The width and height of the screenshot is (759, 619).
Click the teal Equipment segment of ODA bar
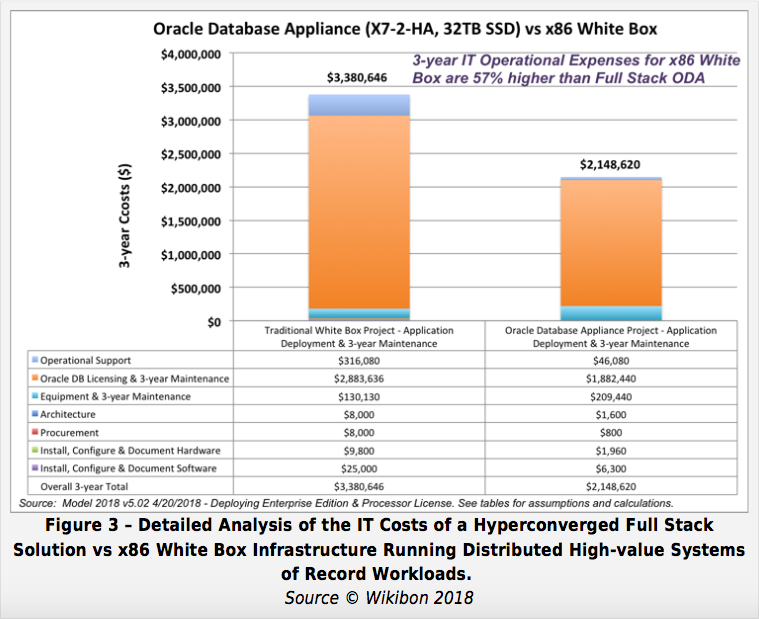pos(611,313)
